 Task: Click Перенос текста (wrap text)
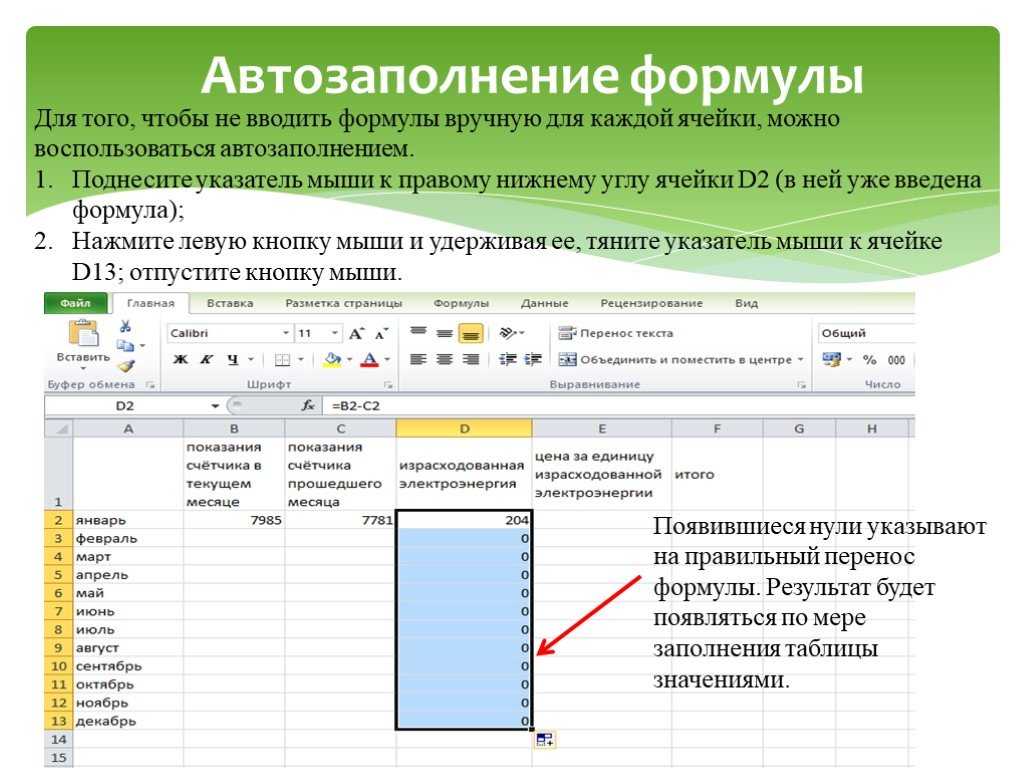point(615,333)
